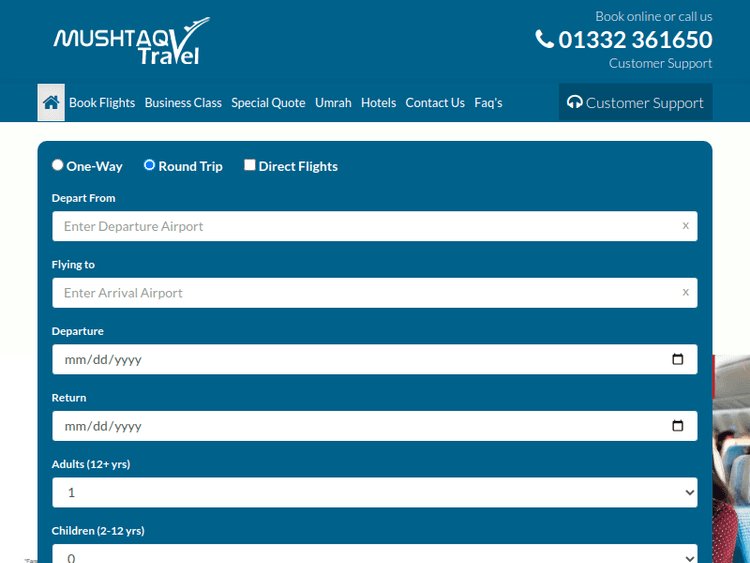Open the Return date calendar picker icon
750x563 pixels.
click(x=677, y=426)
